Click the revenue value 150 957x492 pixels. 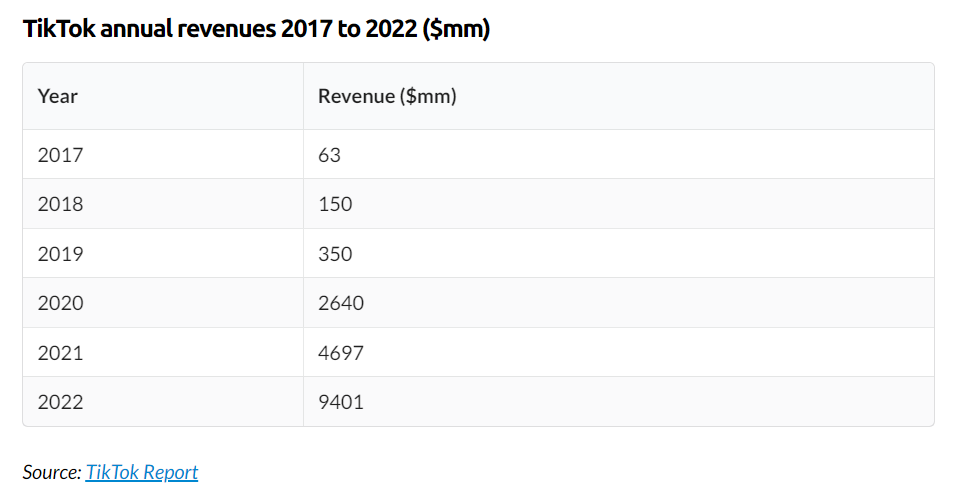point(335,204)
